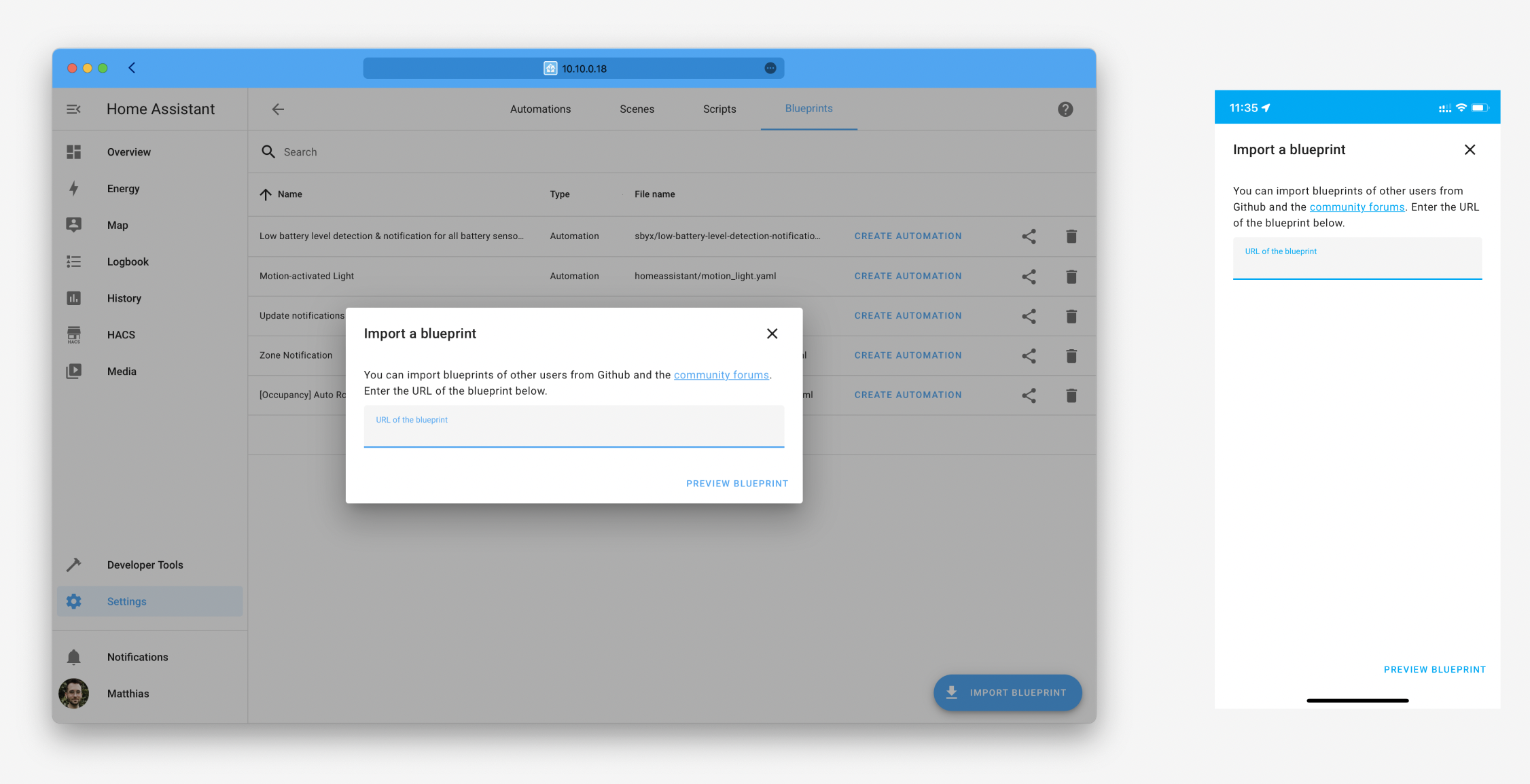
Task: Click Import Blueprint floating button
Action: click(x=1008, y=693)
